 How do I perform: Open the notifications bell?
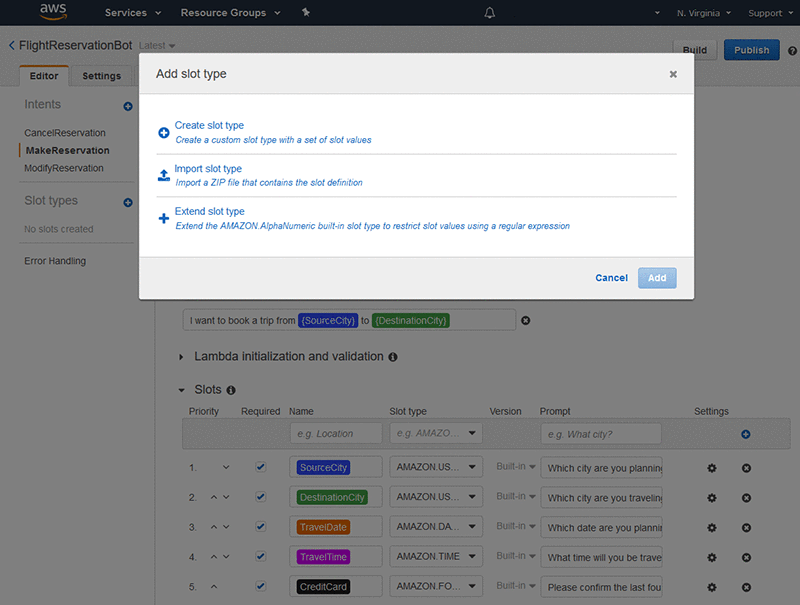(490, 13)
